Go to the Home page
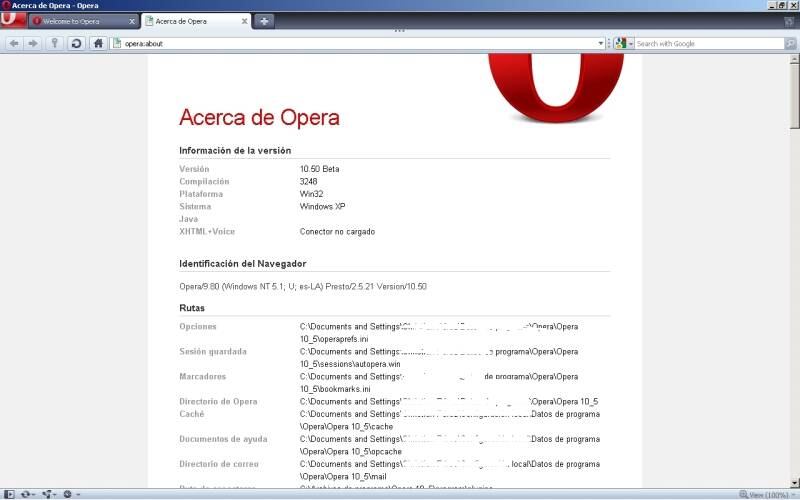 (98, 43)
